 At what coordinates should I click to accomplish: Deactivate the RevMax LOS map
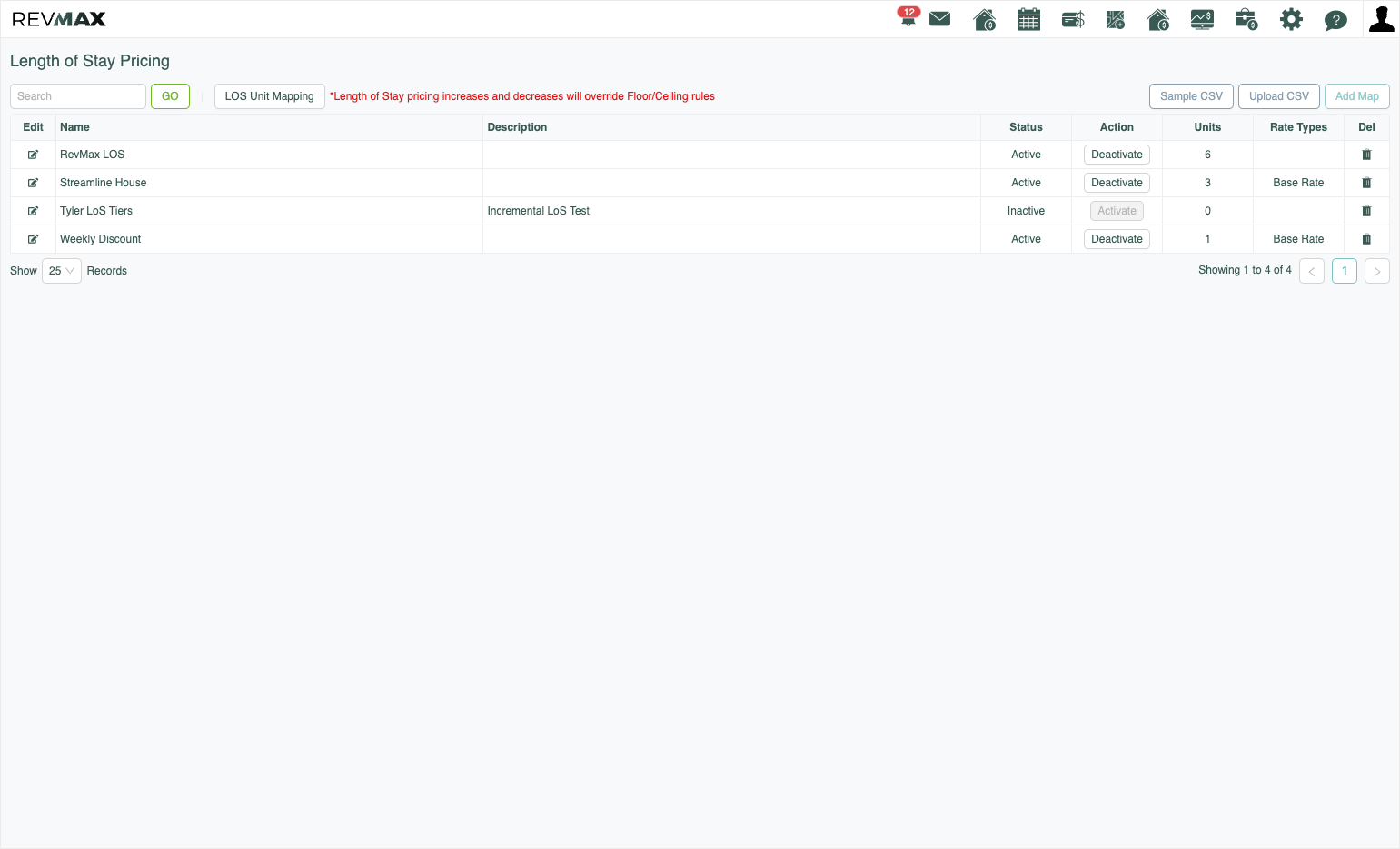coord(1117,155)
